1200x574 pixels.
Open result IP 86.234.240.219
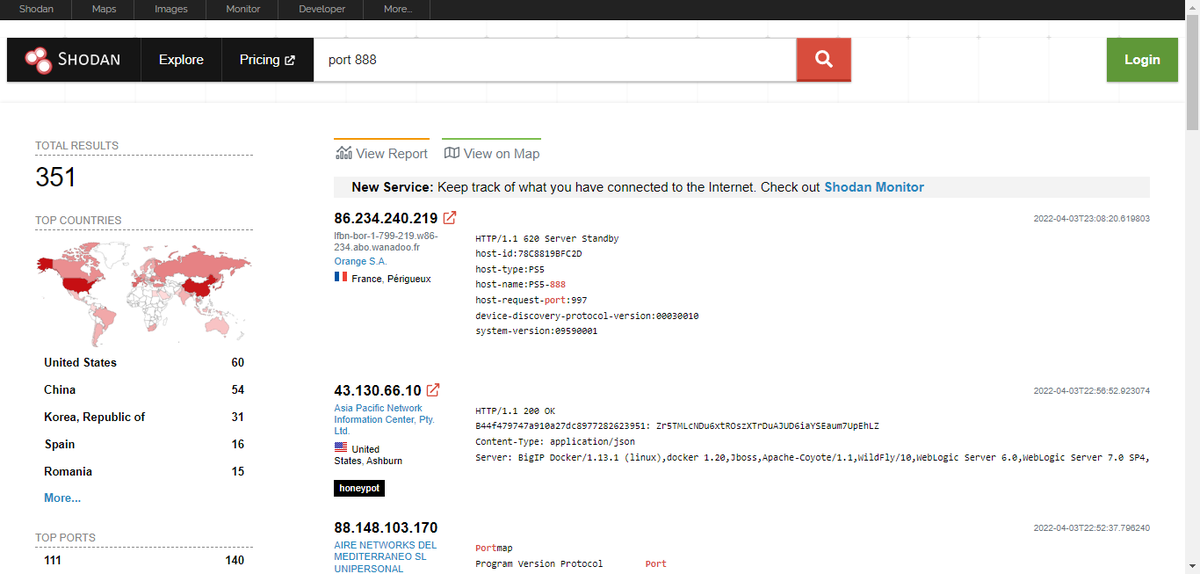pos(386,218)
